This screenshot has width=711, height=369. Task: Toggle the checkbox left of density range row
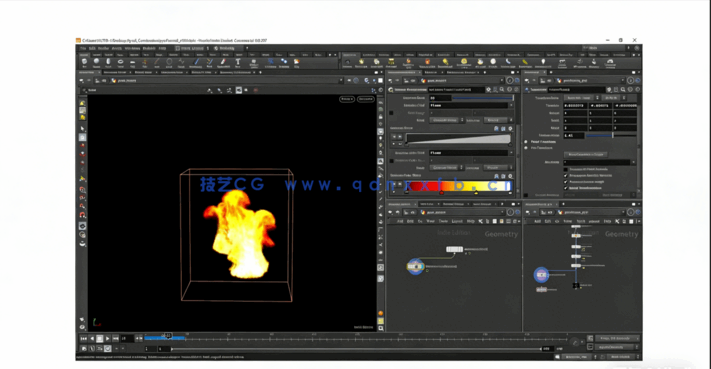point(391,113)
